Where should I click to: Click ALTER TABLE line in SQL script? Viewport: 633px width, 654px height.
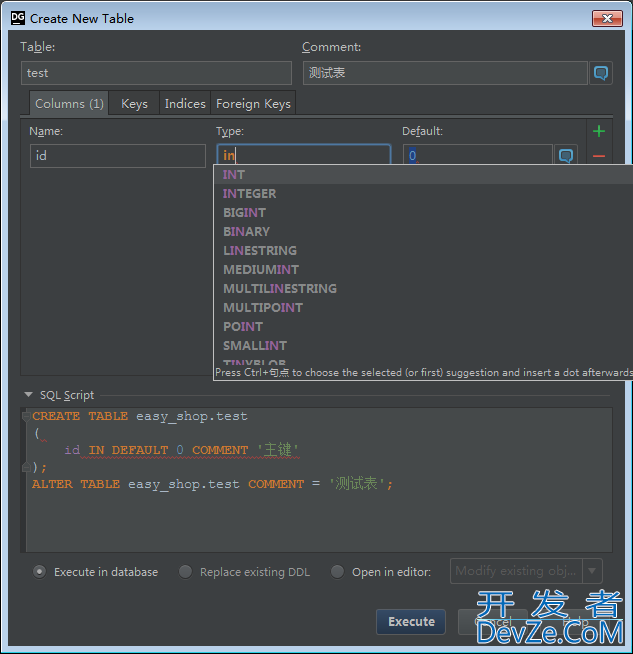[212, 484]
